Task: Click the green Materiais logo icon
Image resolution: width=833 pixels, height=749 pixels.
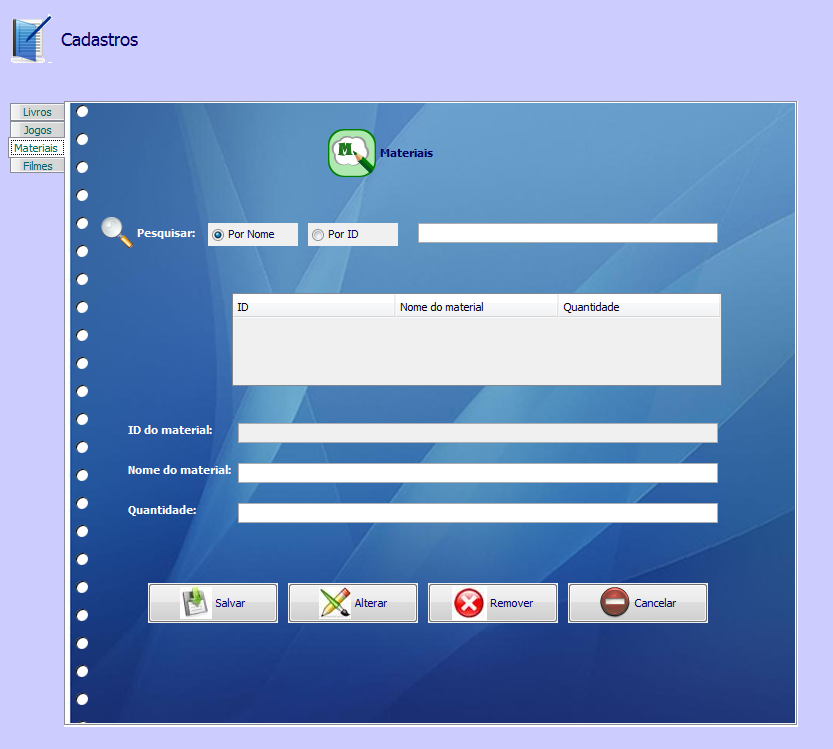Action: click(x=352, y=153)
